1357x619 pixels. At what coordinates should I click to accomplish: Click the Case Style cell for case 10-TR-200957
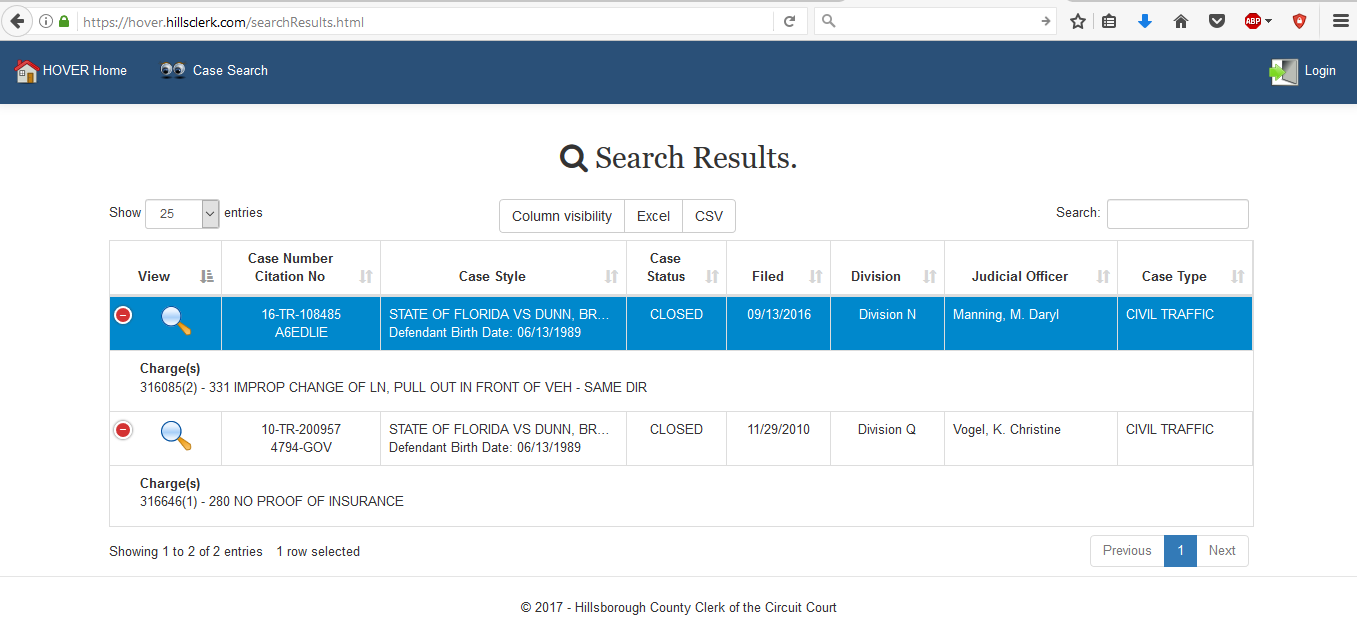coord(503,438)
